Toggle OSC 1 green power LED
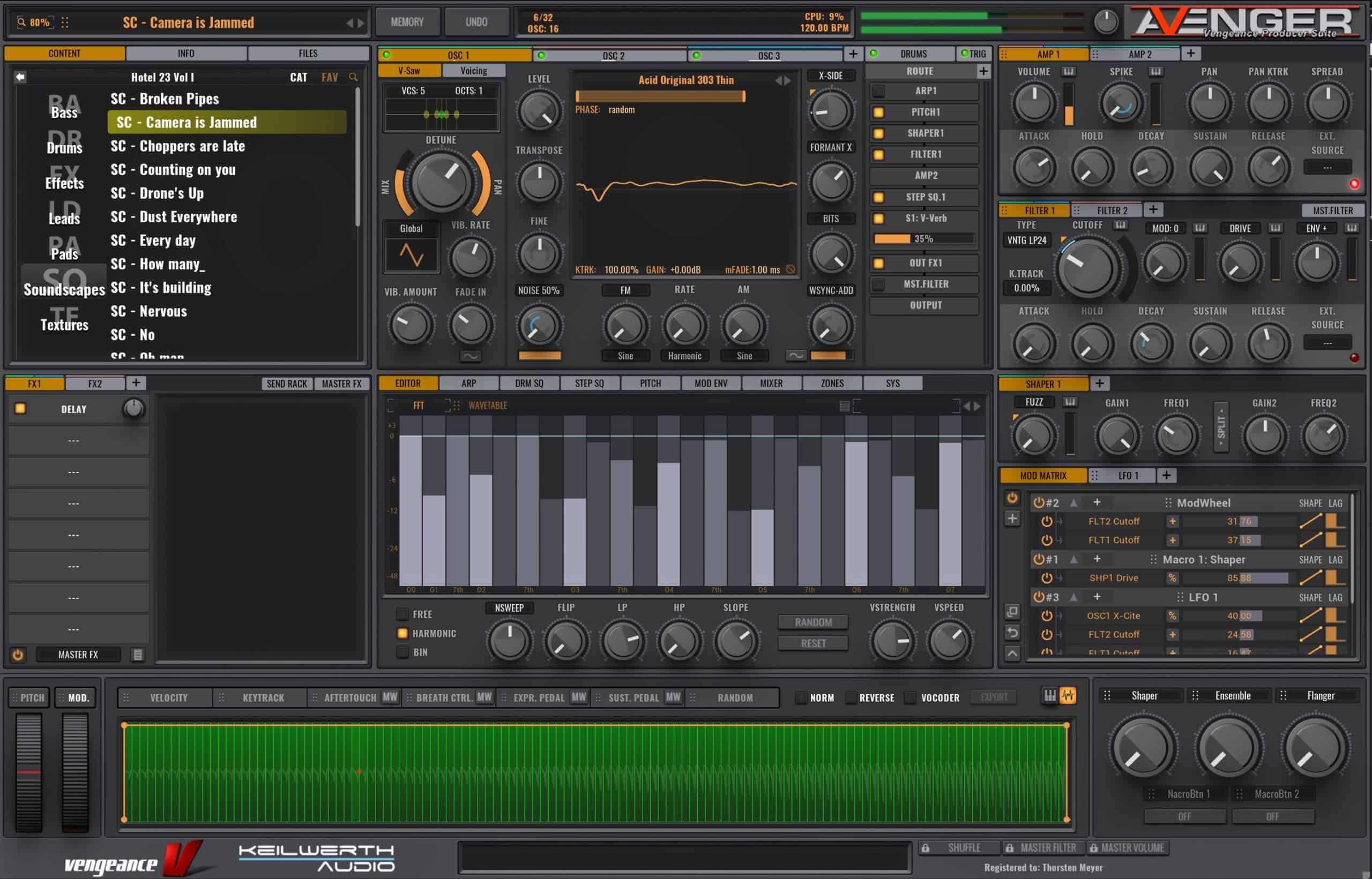The height and width of the screenshot is (879, 1372). 386,55
